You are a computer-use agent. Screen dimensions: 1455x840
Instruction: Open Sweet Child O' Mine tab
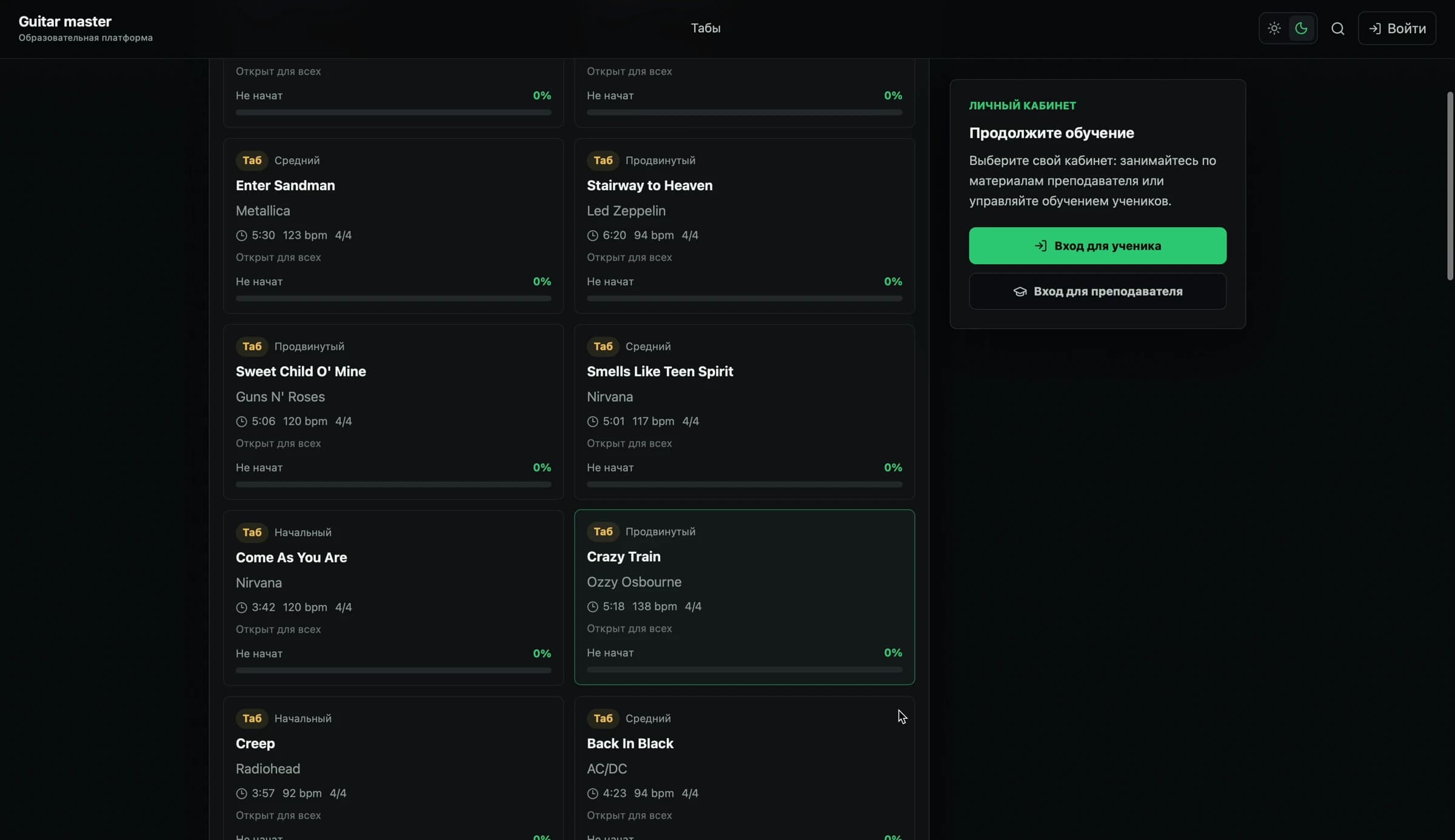393,412
